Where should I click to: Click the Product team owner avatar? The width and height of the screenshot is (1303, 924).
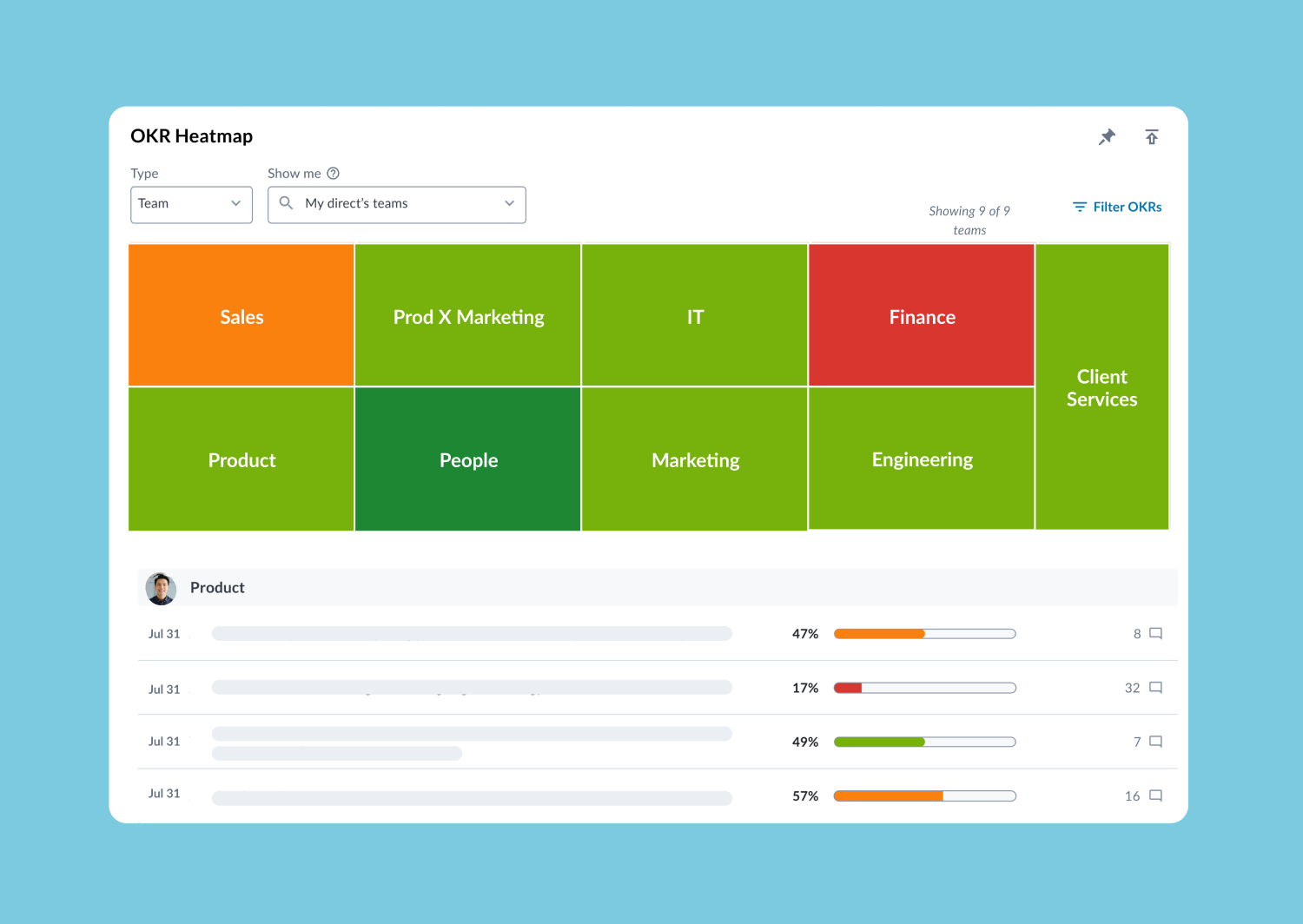[x=161, y=588]
